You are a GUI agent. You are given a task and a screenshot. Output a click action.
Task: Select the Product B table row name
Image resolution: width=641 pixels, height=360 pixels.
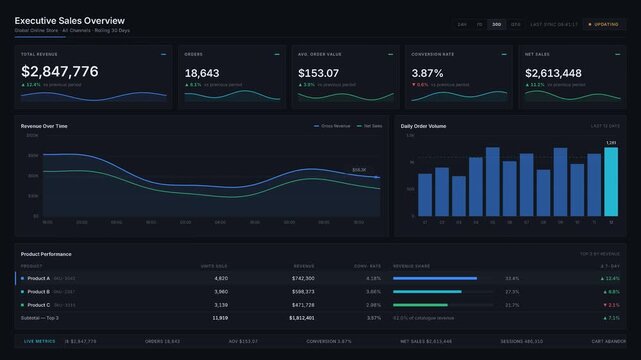38,292
